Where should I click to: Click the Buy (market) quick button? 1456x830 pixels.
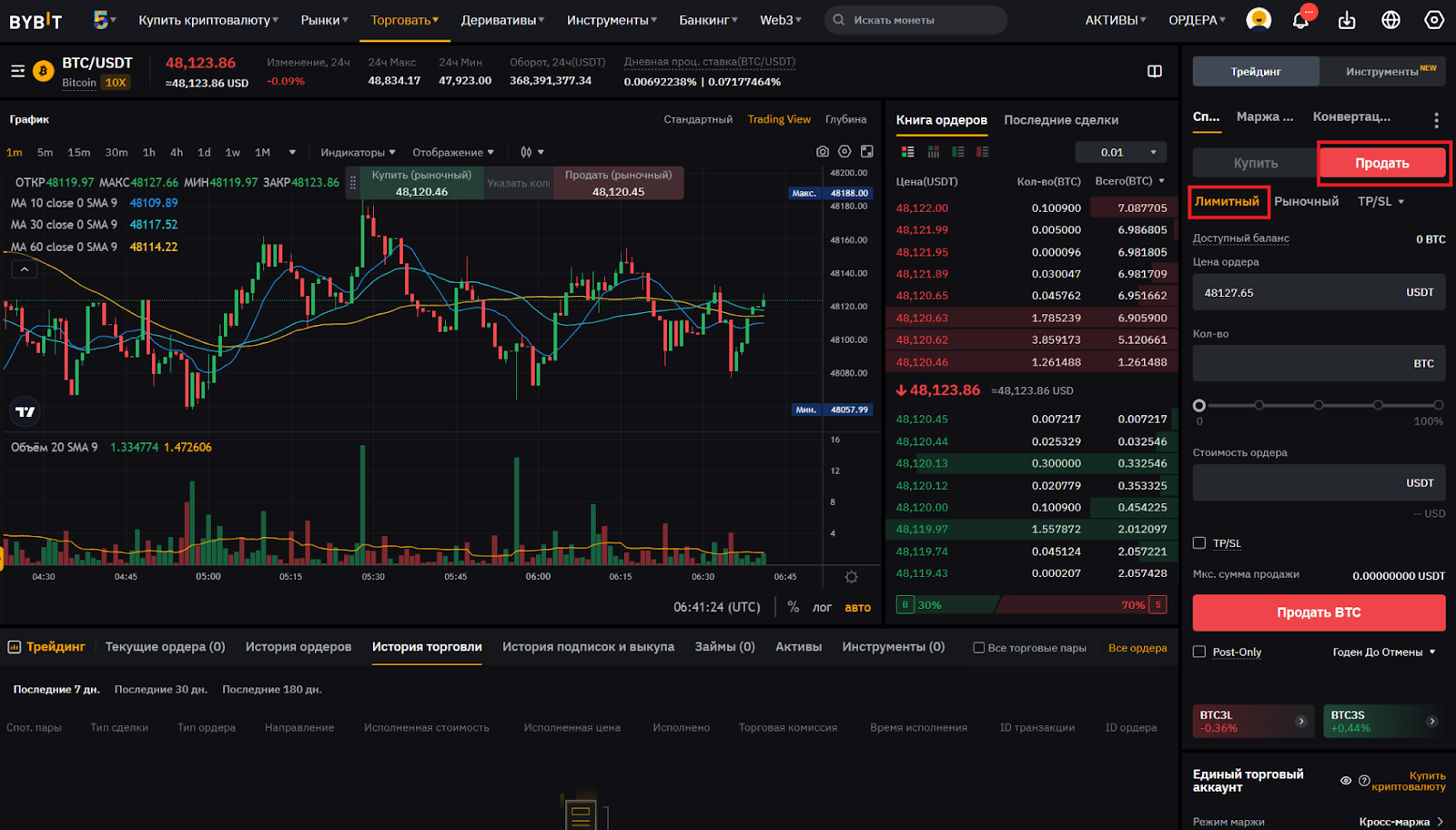[x=421, y=183]
